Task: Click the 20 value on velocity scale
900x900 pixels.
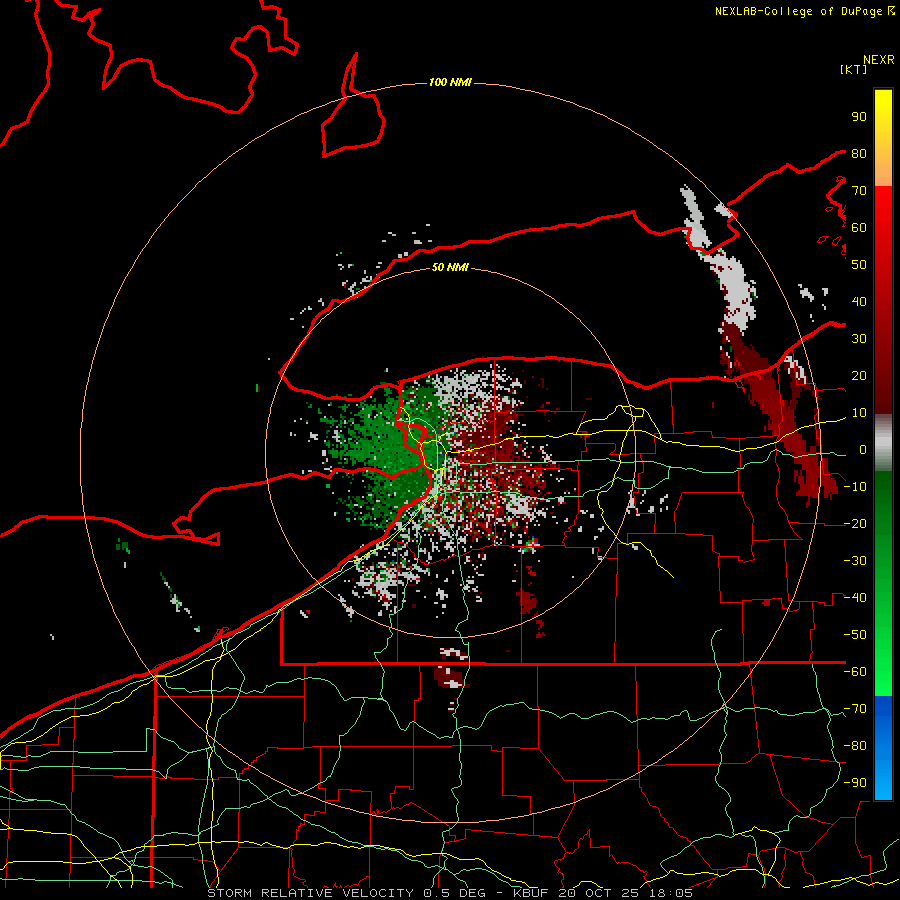Action: coord(859,375)
